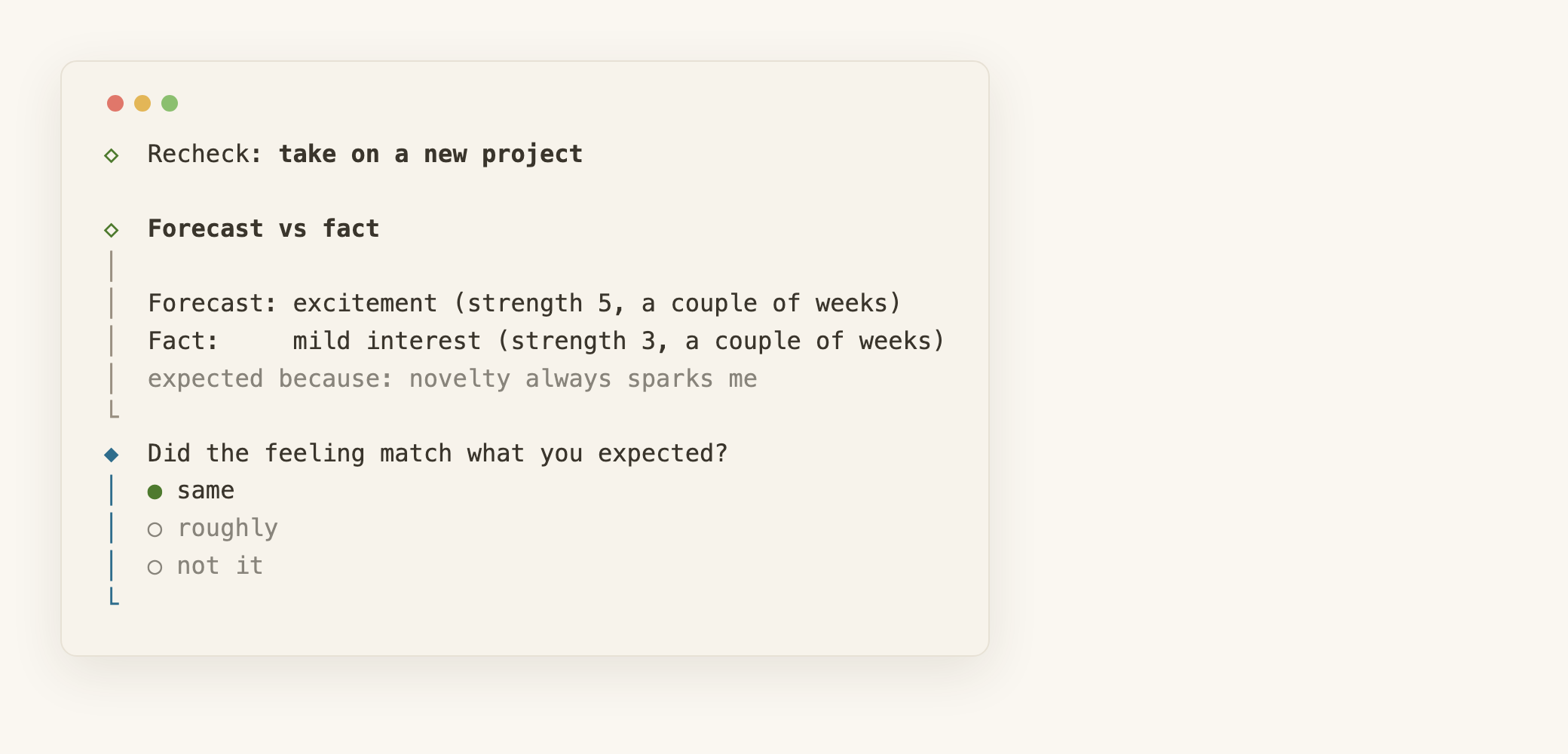Click the green window dot
The width and height of the screenshot is (1568, 754).
click(x=170, y=103)
